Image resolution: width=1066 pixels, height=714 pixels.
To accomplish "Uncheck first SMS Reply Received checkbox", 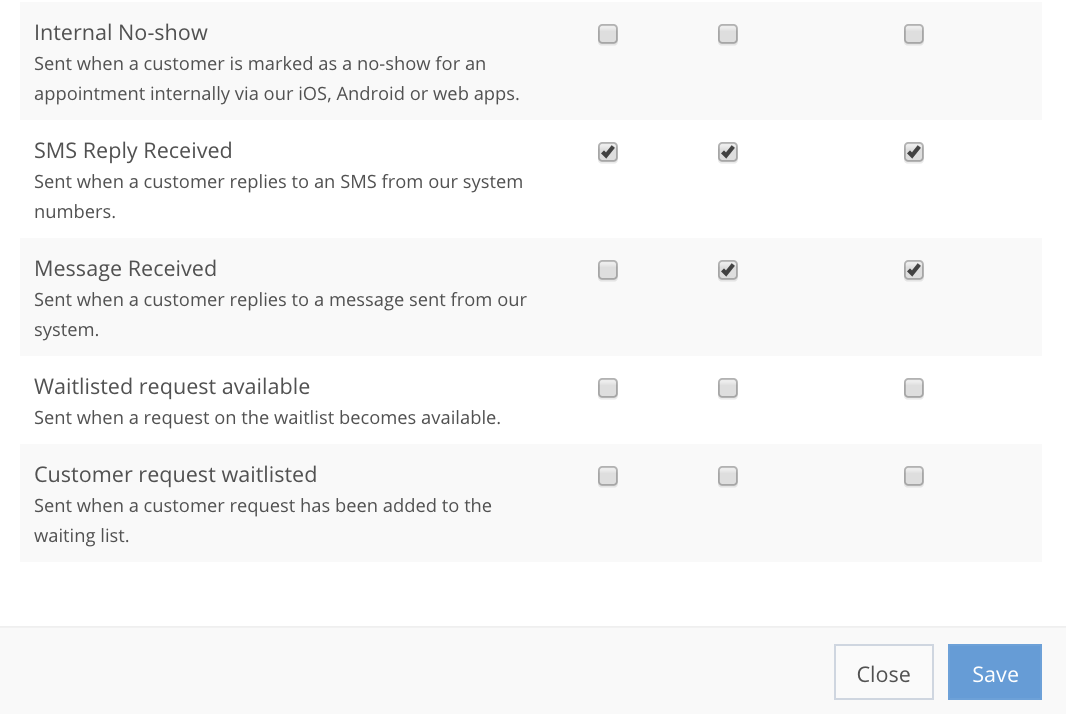I will tap(608, 152).
